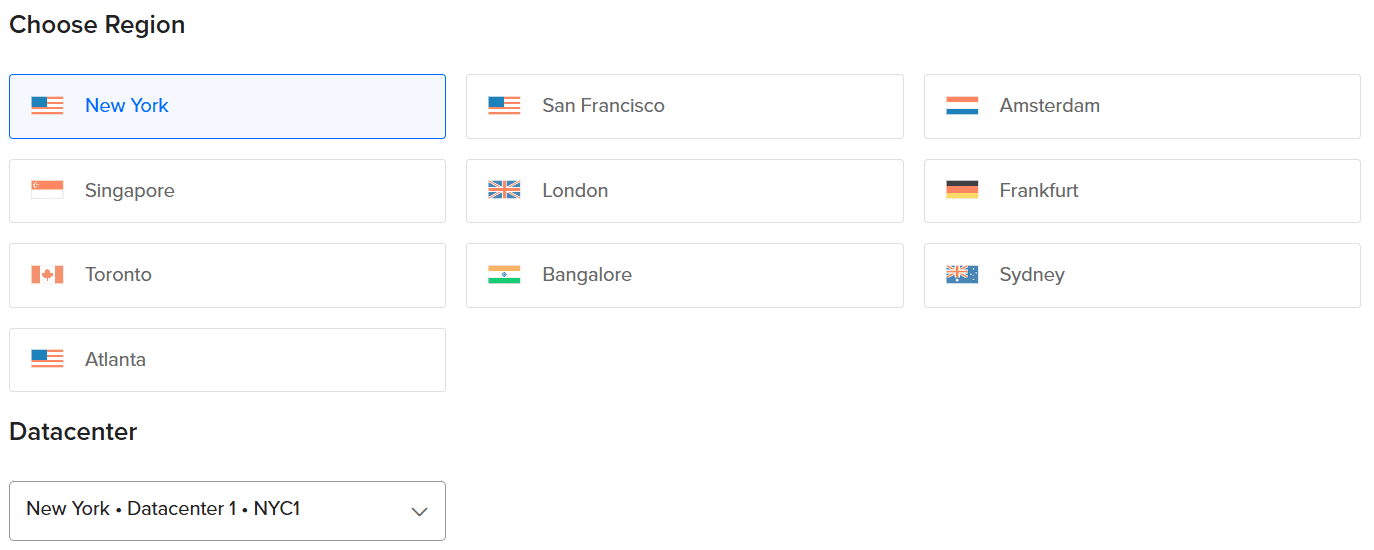Select the Amsterdam region option
This screenshot has width=1374, height=550.
tap(1142, 106)
